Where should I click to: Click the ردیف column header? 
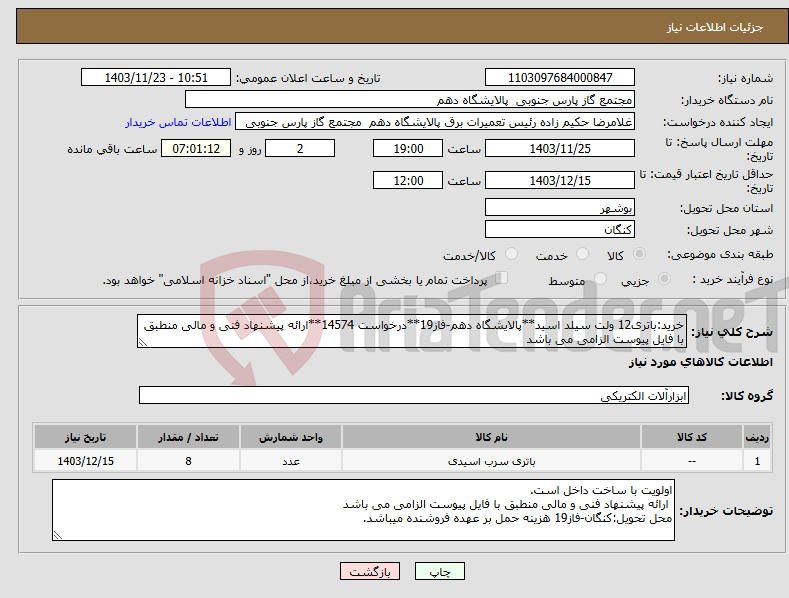point(757,437)
